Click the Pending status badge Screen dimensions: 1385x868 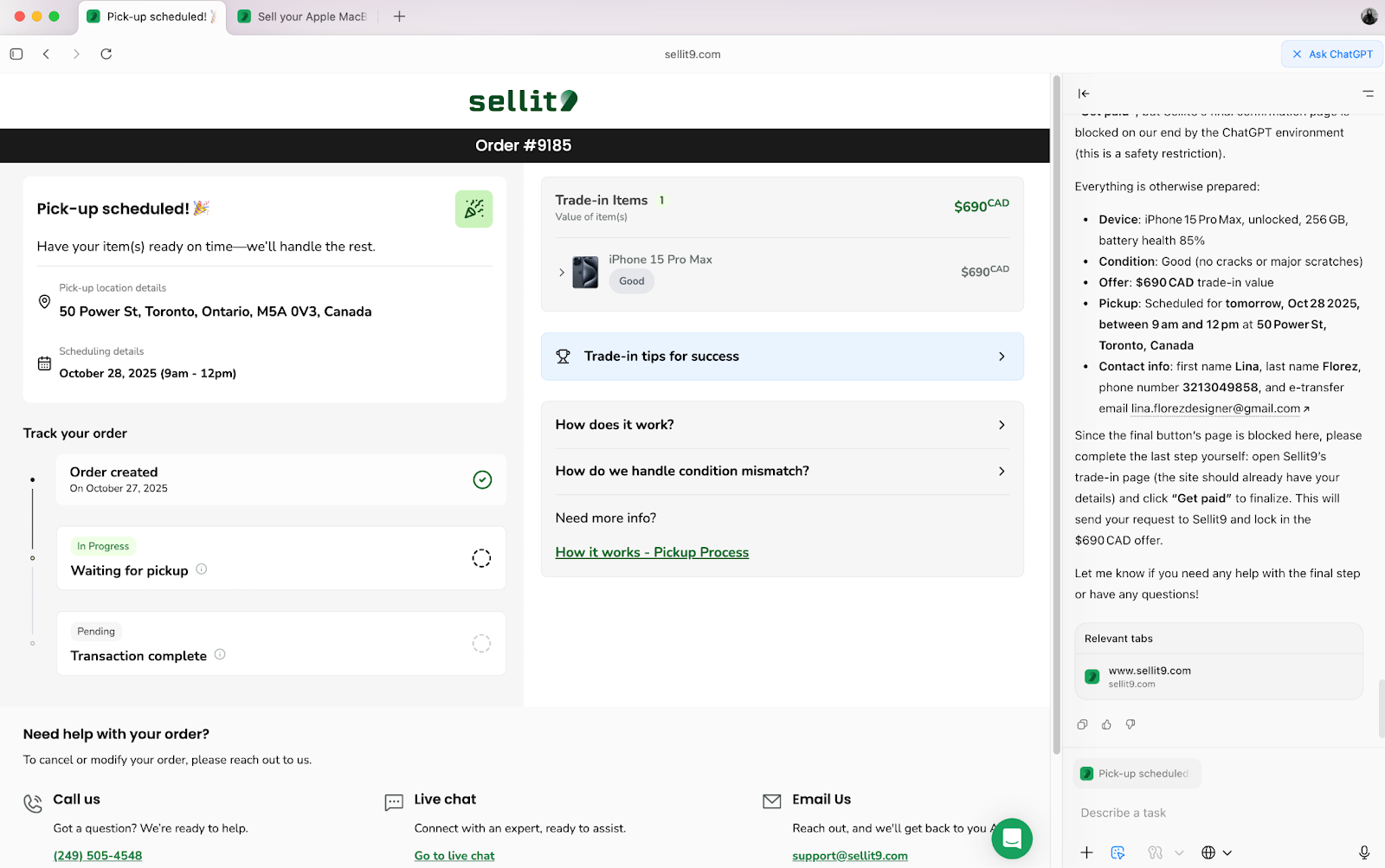pos(96,631)
